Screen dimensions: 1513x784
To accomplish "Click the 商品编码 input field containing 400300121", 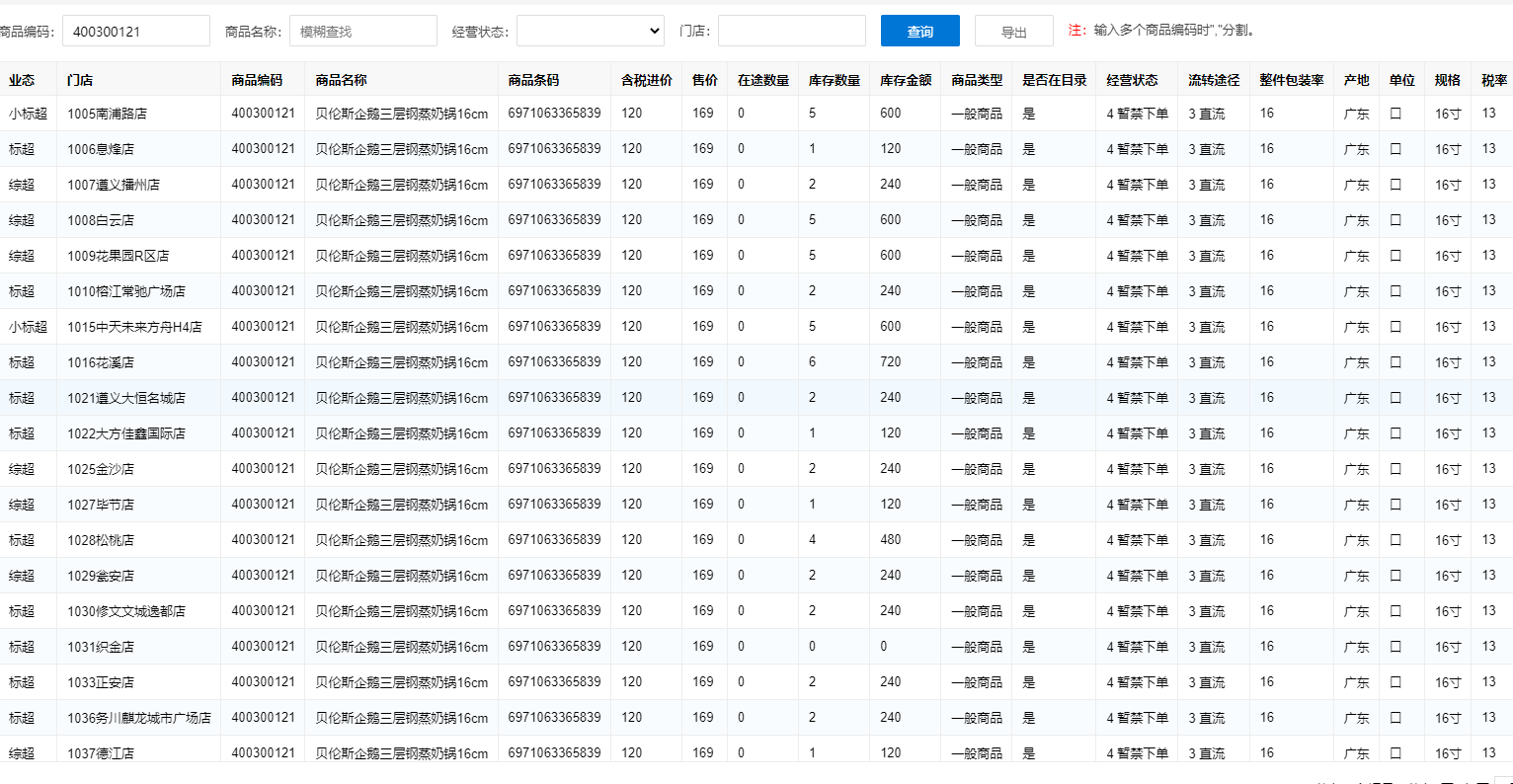I will point(136,32).
